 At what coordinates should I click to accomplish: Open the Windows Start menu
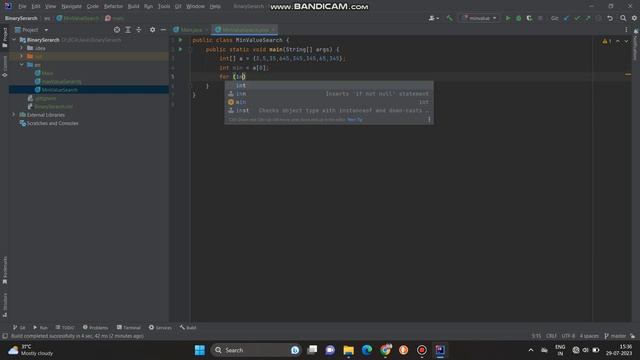point(200,350)
